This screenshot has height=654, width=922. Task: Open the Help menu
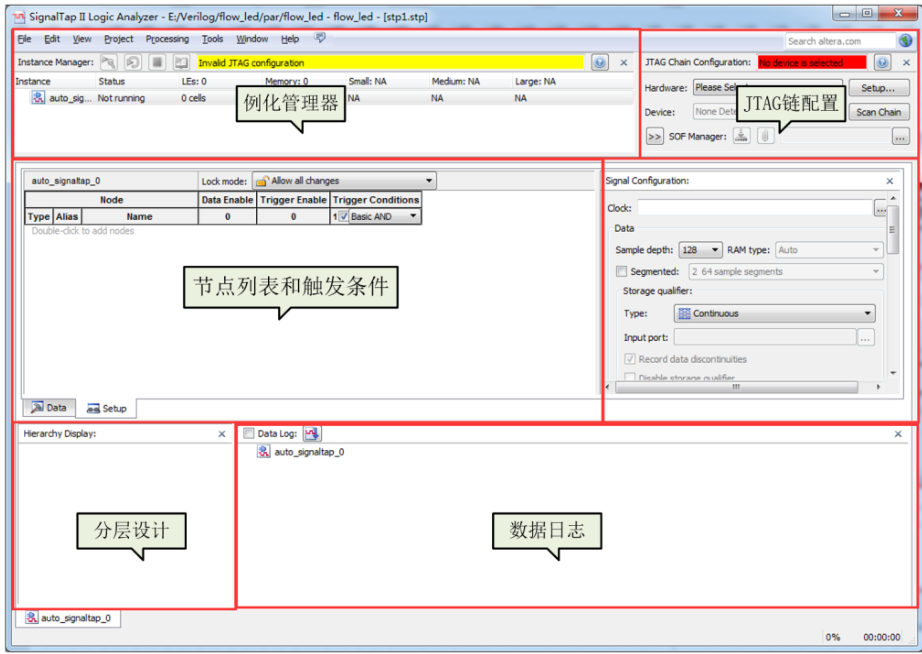pos(290,39)
